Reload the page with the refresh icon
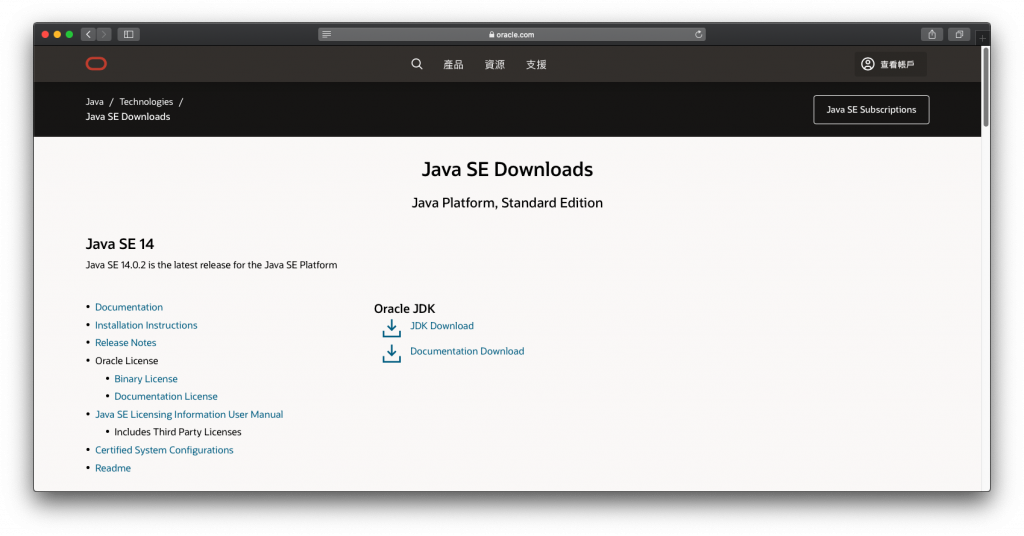This screenshot has height=536, width=1024. (x=698, y=35)
